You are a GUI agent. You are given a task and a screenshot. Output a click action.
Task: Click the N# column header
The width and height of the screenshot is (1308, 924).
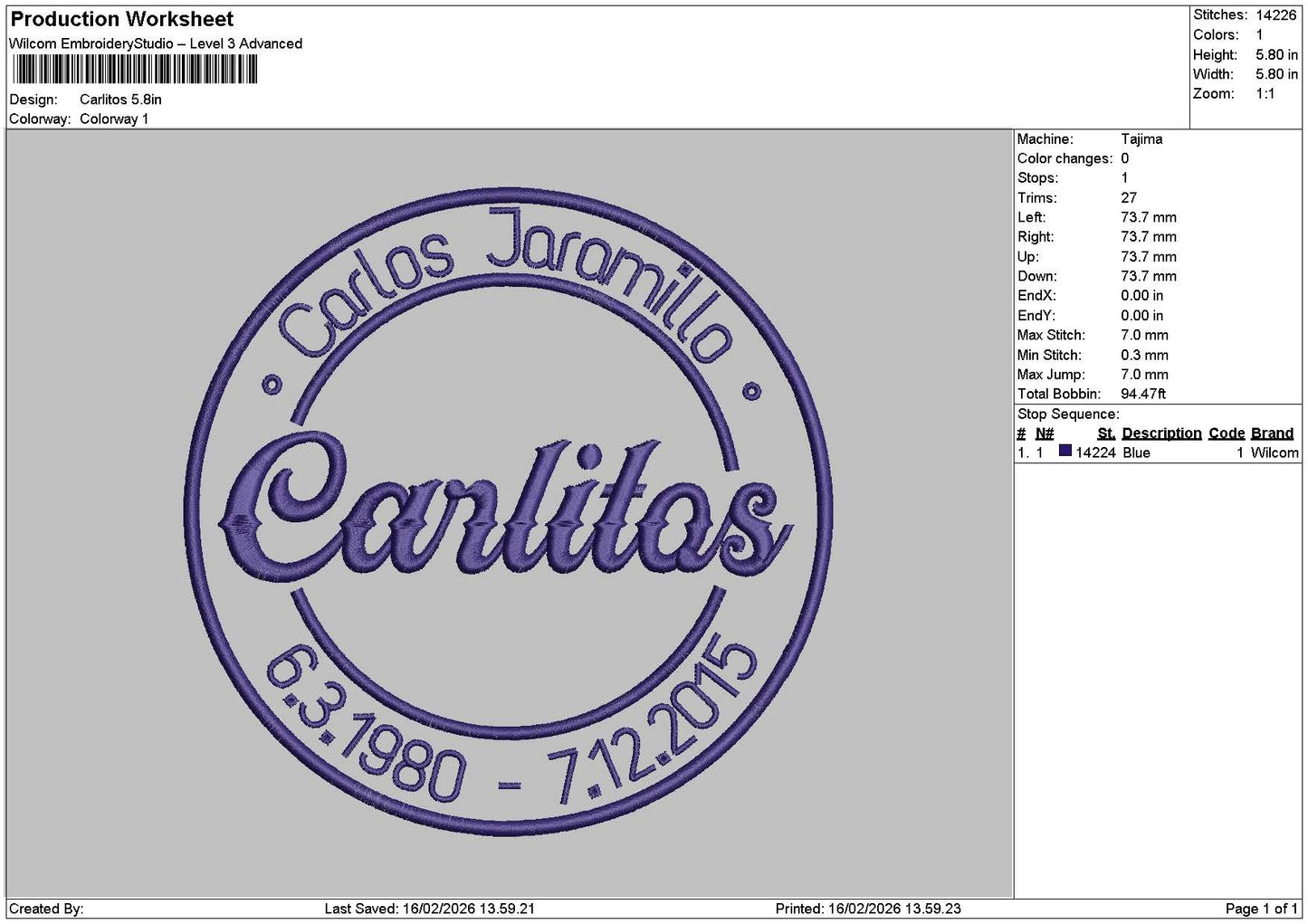pos(1045,433)
